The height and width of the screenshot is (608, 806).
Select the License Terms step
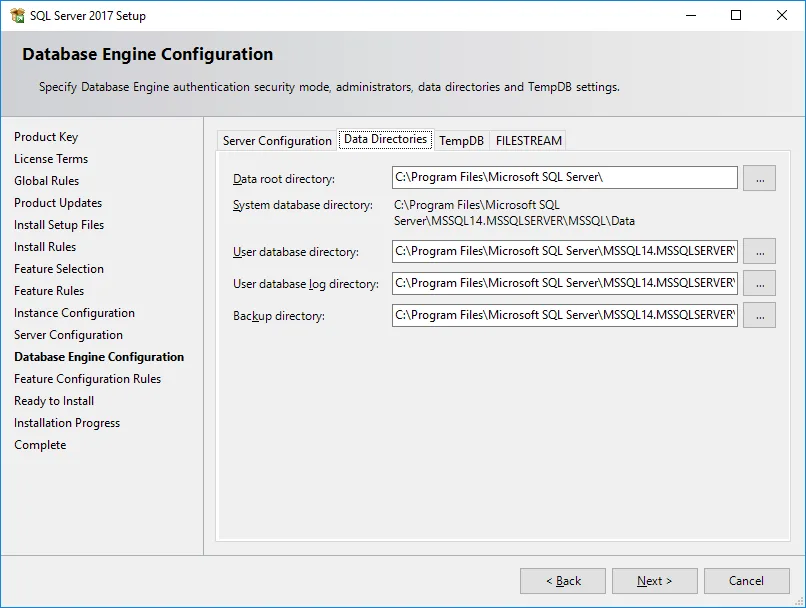pyautogui.click(x=51, y=159)
